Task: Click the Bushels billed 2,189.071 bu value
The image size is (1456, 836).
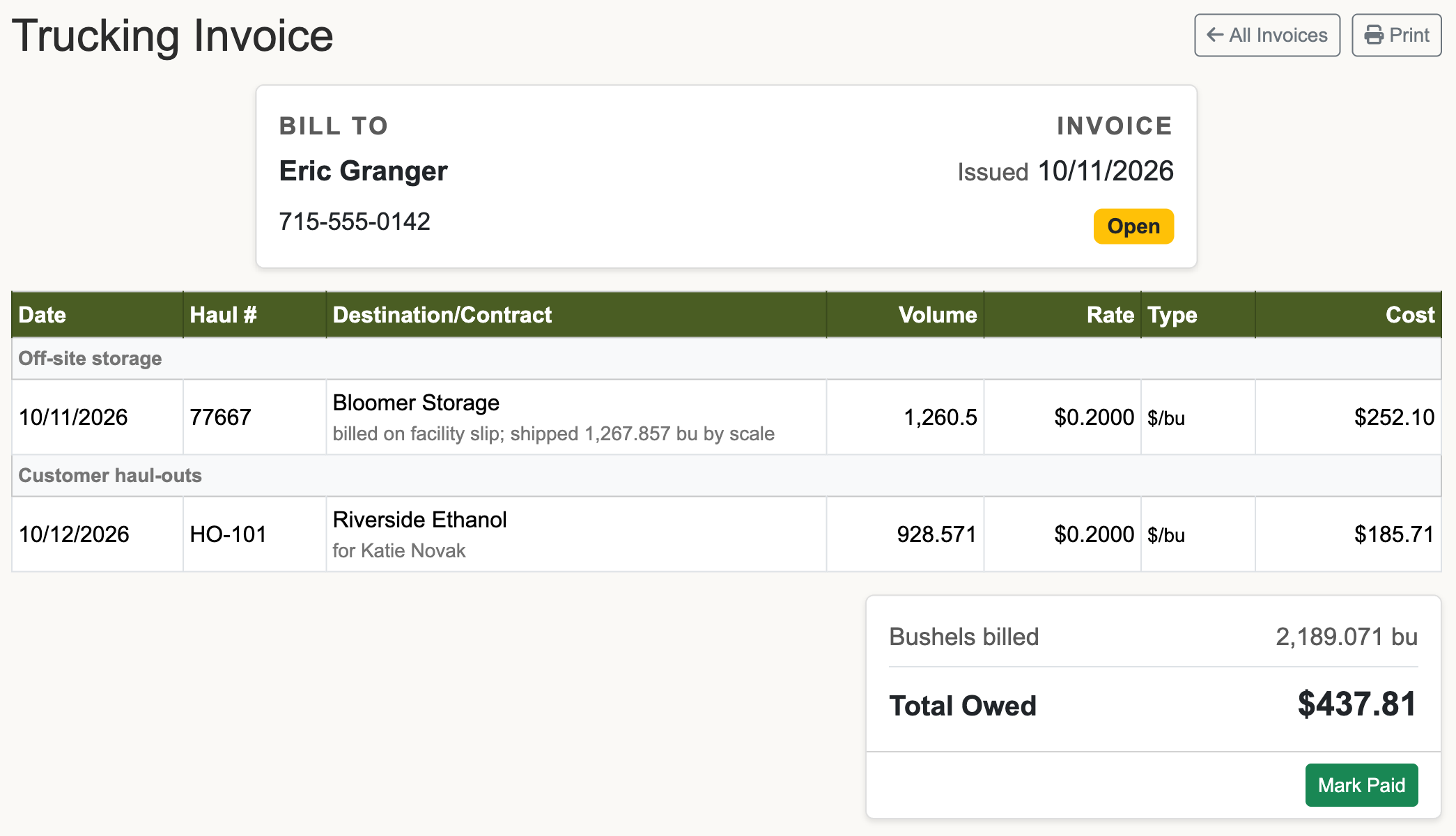Action: 1346,637
